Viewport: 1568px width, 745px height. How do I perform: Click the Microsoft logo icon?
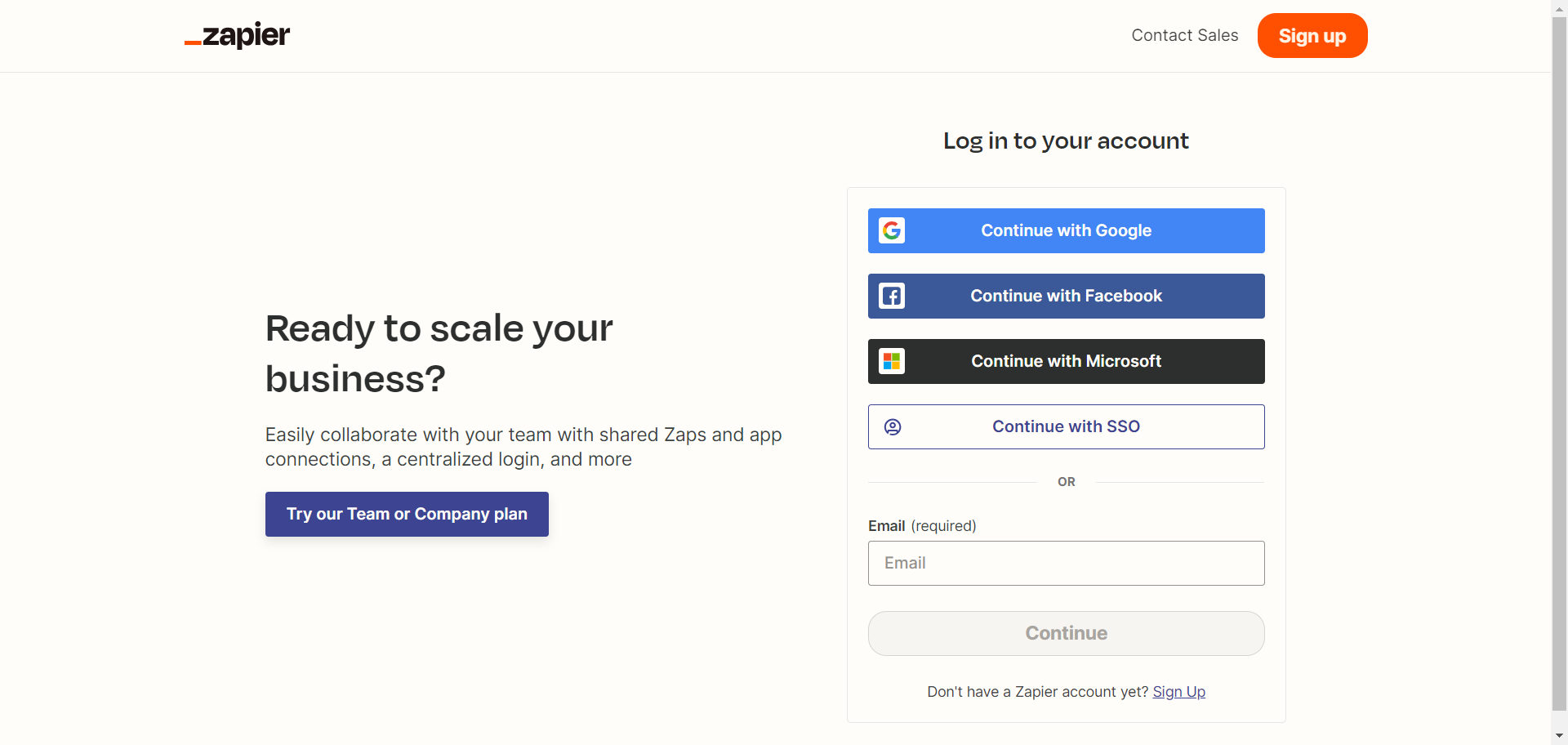892,361
